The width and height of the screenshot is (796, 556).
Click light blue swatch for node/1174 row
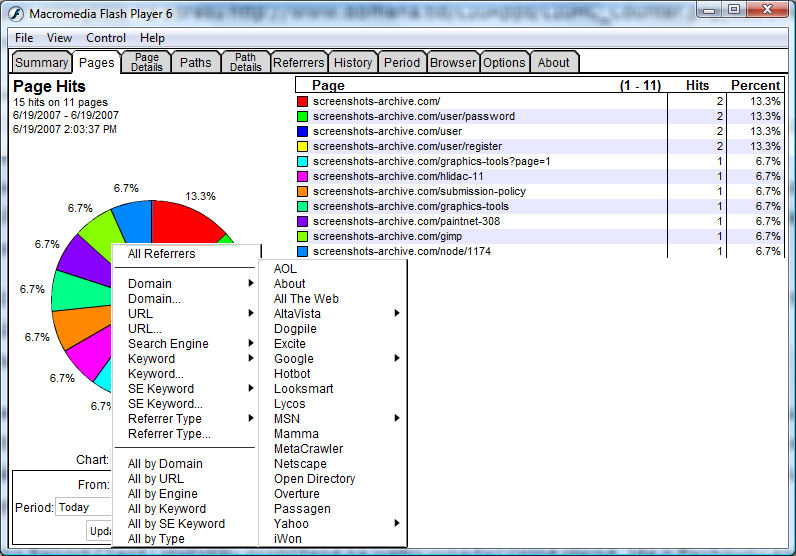point(303,251)
